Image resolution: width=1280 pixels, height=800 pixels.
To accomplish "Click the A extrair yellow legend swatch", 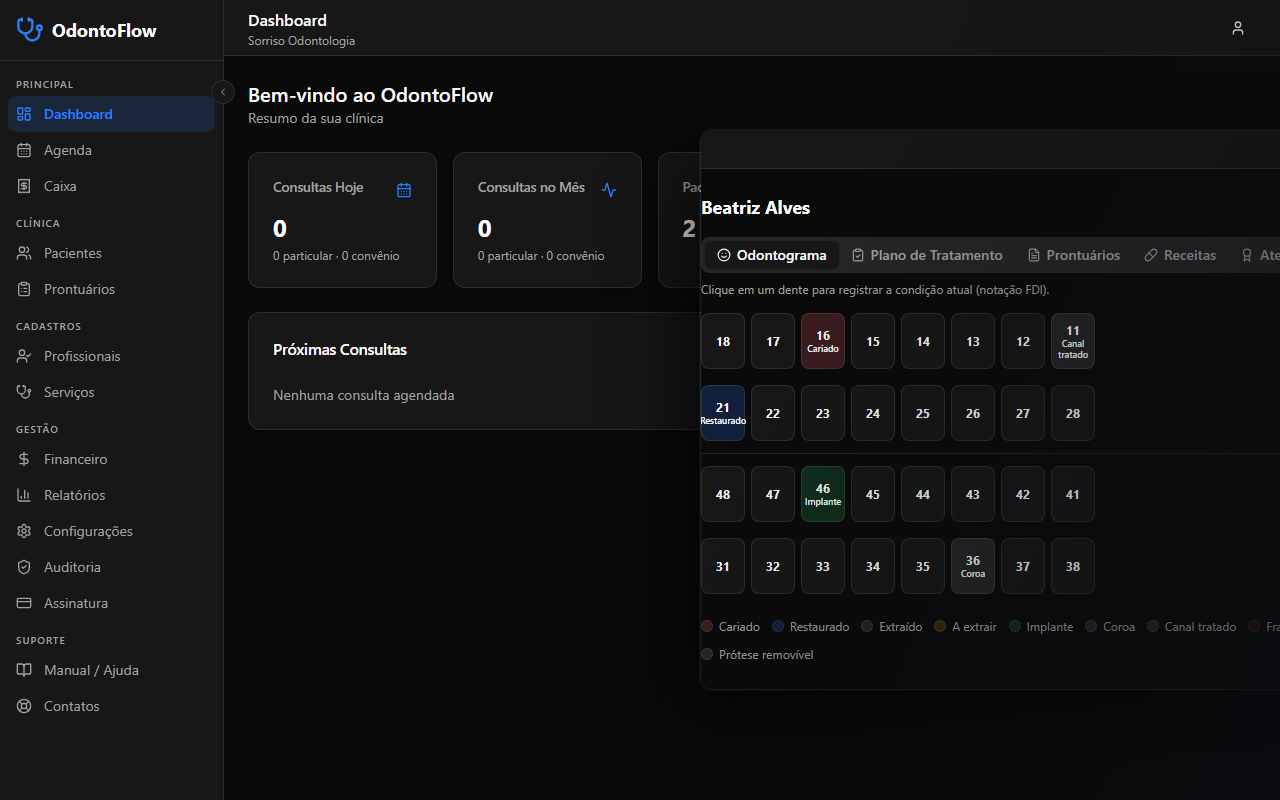I will (940, 627).
